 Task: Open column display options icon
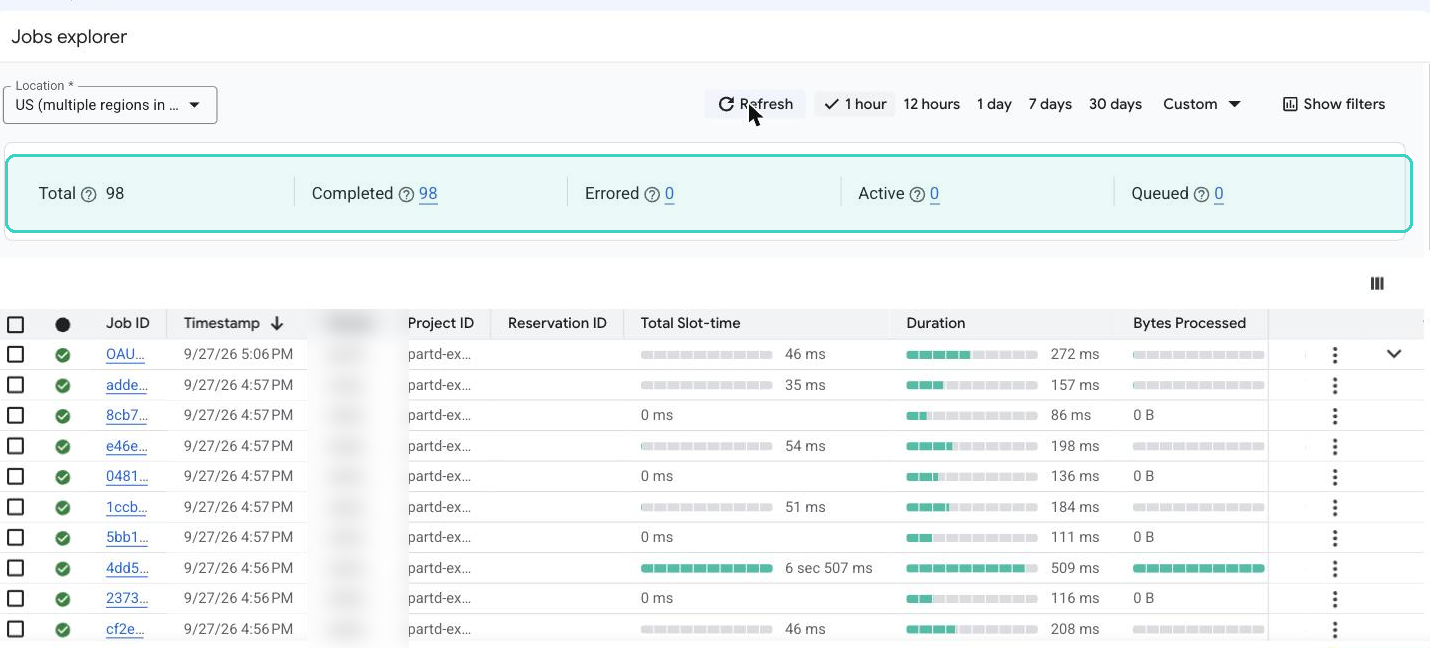tap(1377, 284)
